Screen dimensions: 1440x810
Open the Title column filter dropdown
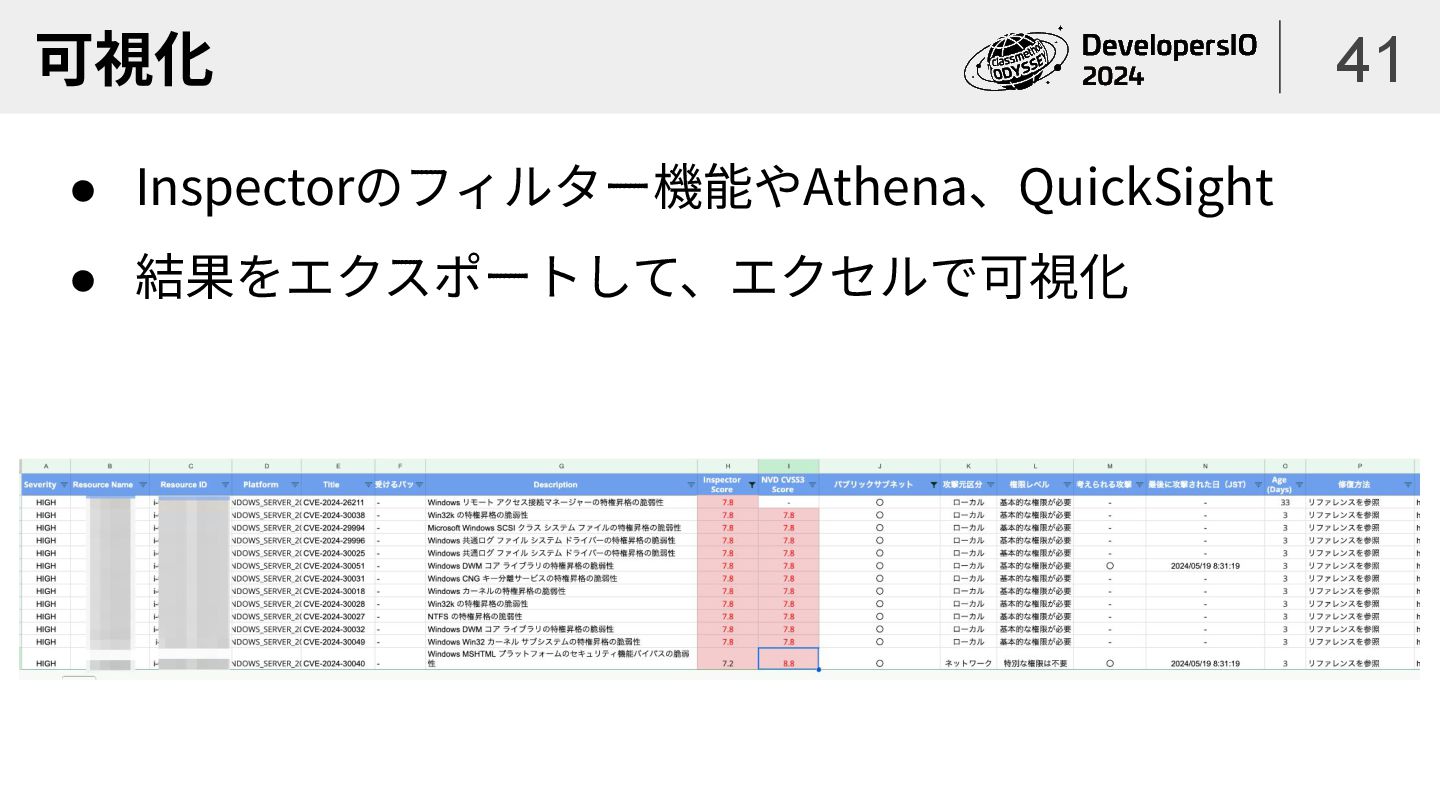pyautogui.click(x=367, y=485)
